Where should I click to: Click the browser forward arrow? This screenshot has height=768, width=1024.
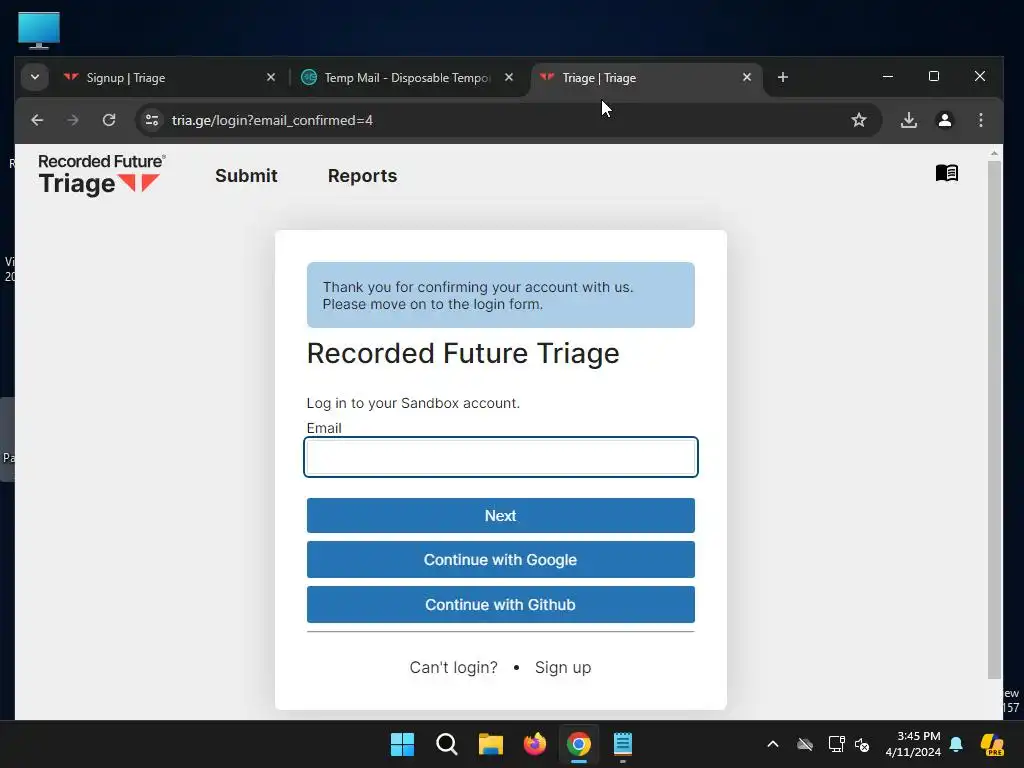73,120
